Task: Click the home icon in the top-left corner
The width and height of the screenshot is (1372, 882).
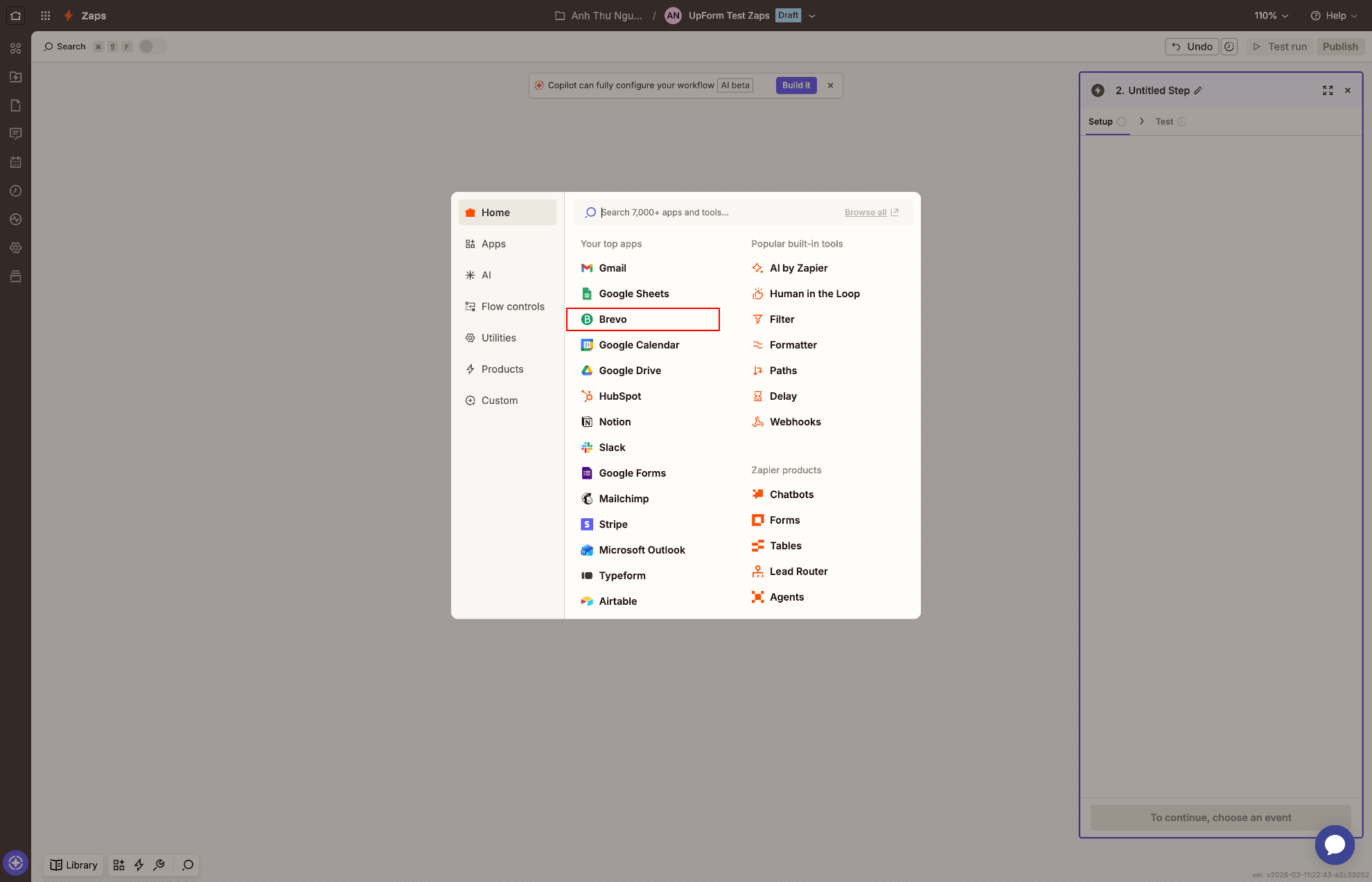Action: click(x=15, y=15)
